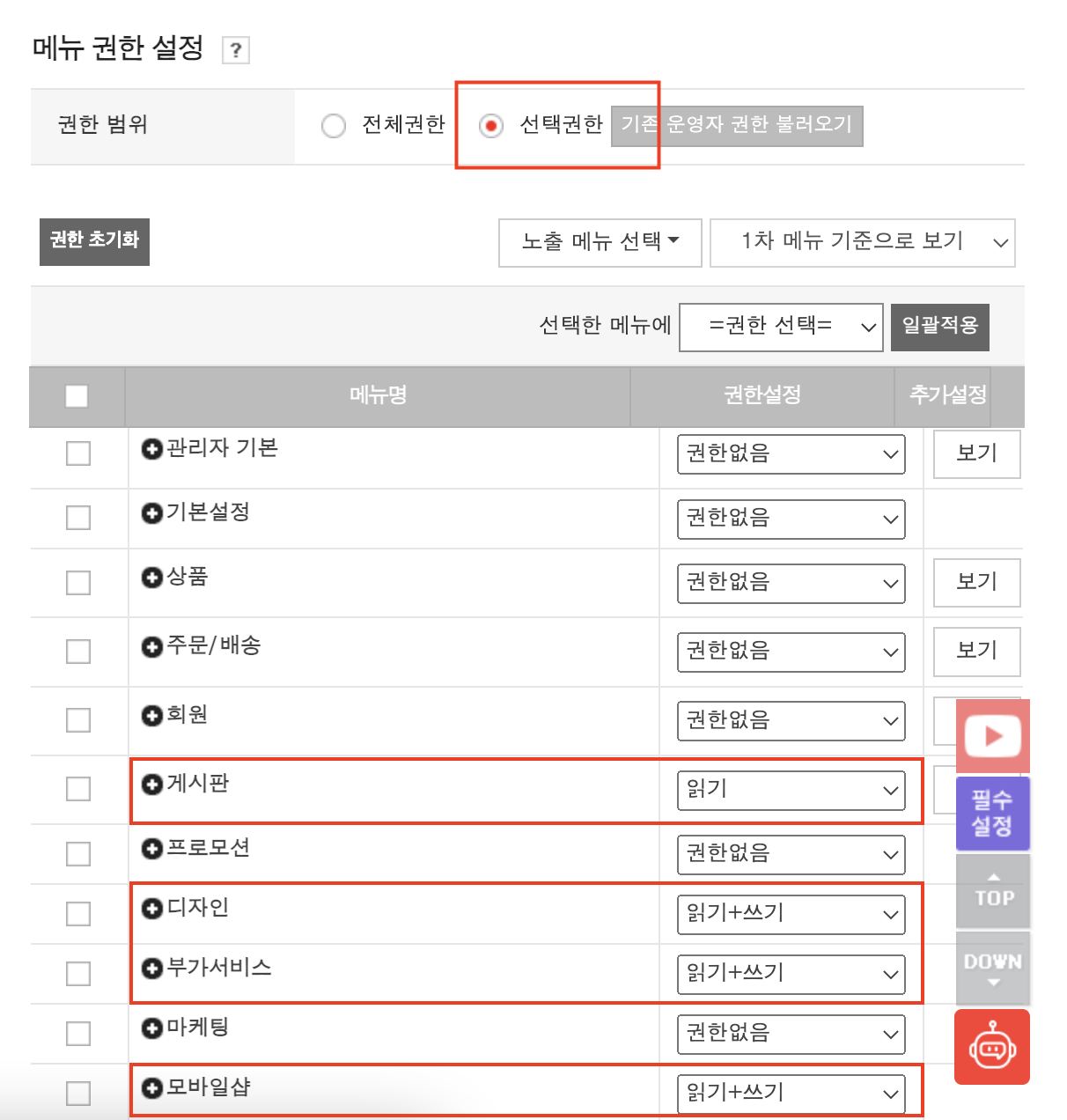Click the 필수설정 floating button
Screen dimensions: 1067x1120
[992, 813]
